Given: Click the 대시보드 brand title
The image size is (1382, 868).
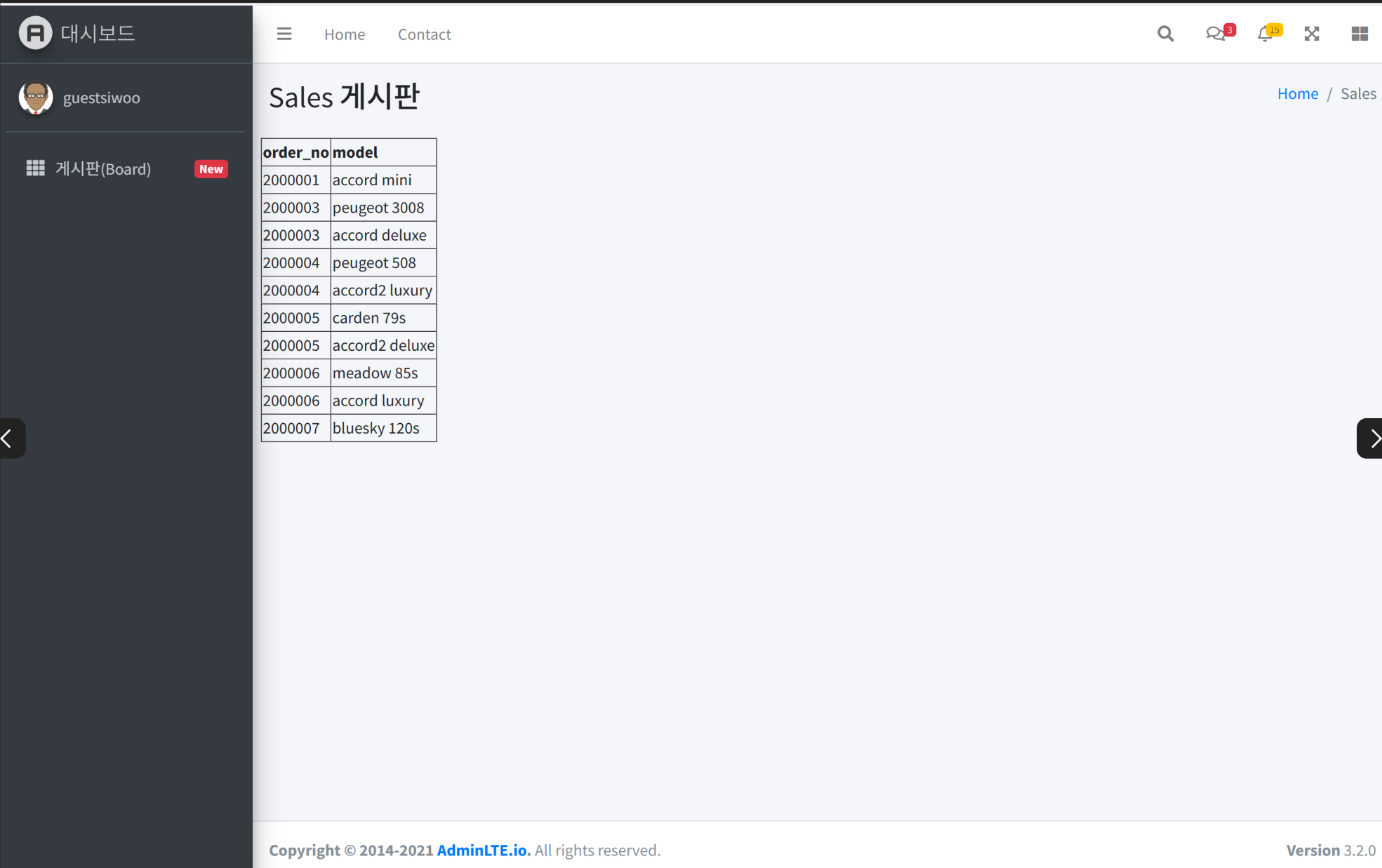Looking at the screenshot, I should [98, 33].
